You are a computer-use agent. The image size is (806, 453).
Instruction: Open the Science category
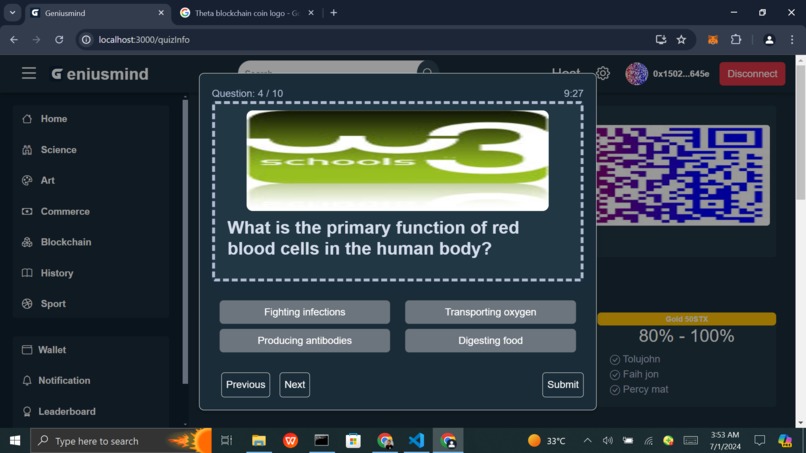tap(59, 150)
